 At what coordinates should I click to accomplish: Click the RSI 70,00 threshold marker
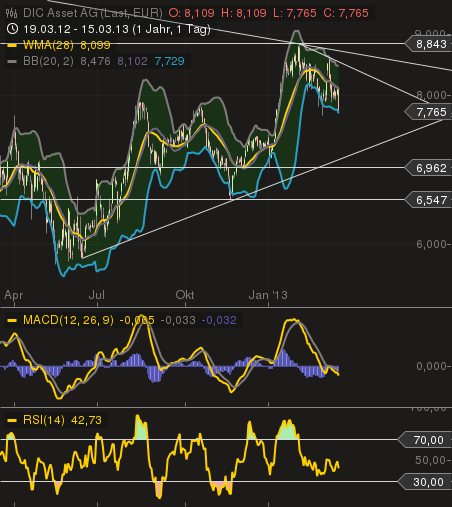[x=426, y=440]
